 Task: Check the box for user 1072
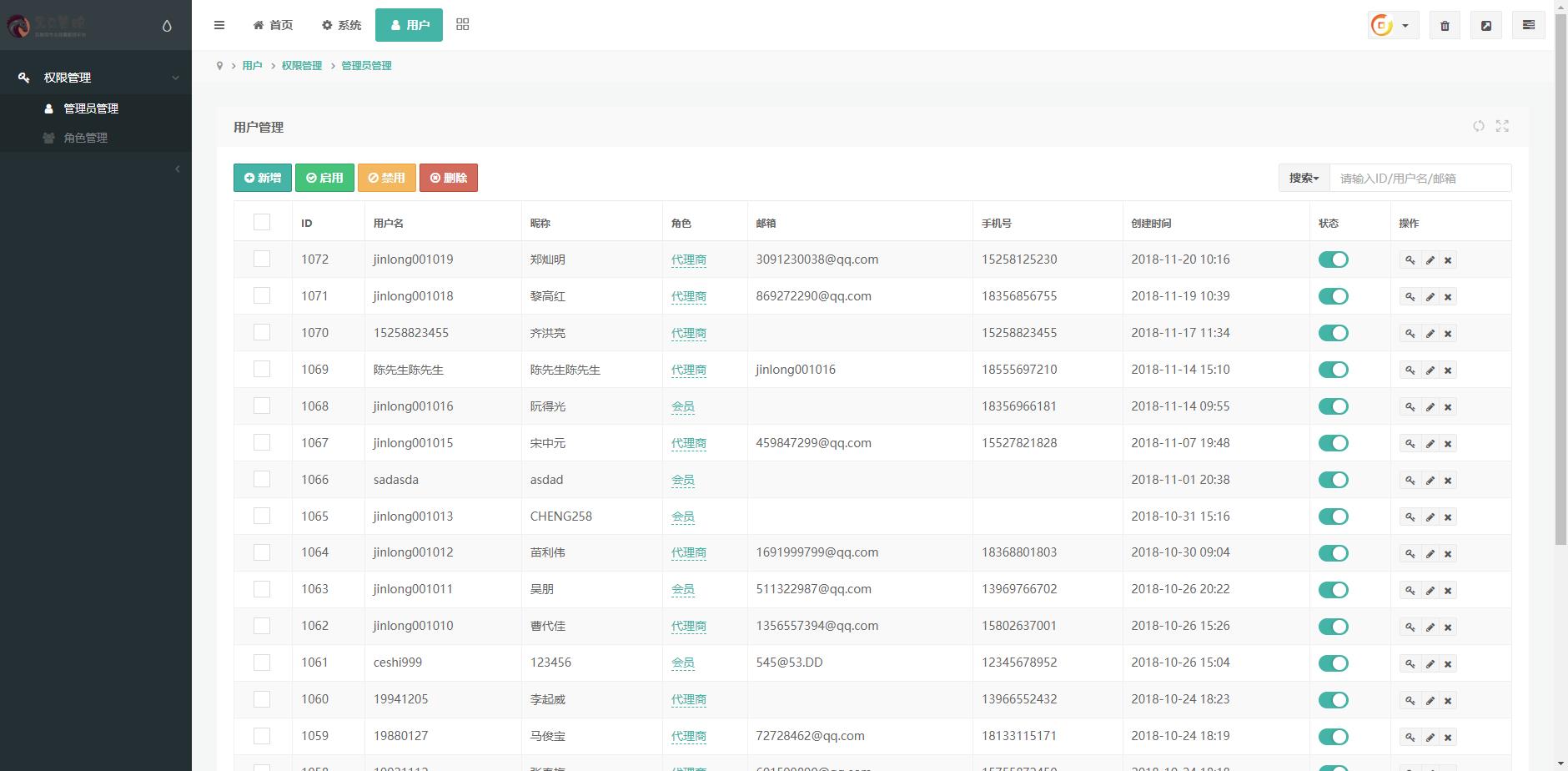tap(262, 259)
